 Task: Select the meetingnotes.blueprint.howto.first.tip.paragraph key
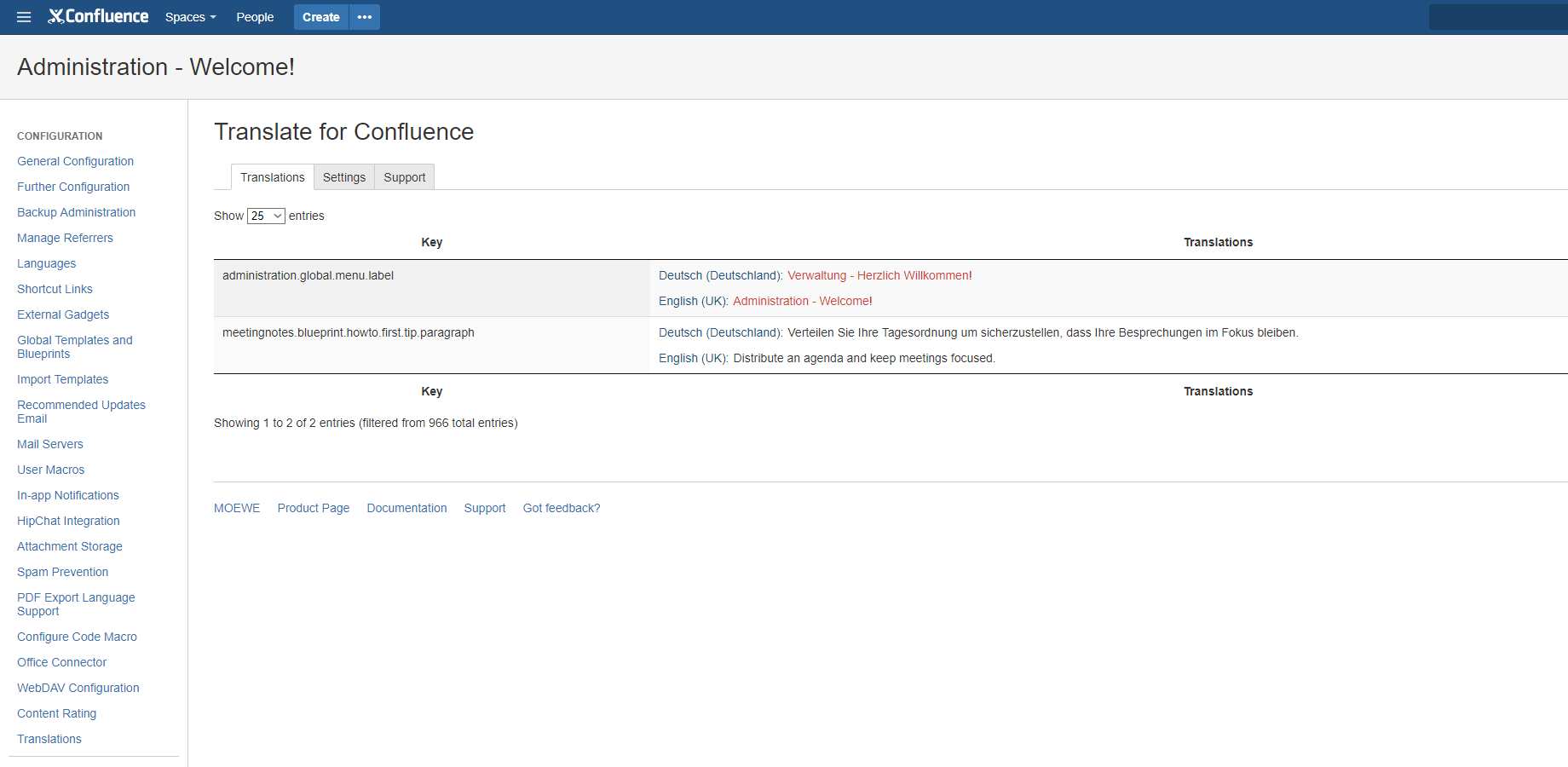[349, 332]
